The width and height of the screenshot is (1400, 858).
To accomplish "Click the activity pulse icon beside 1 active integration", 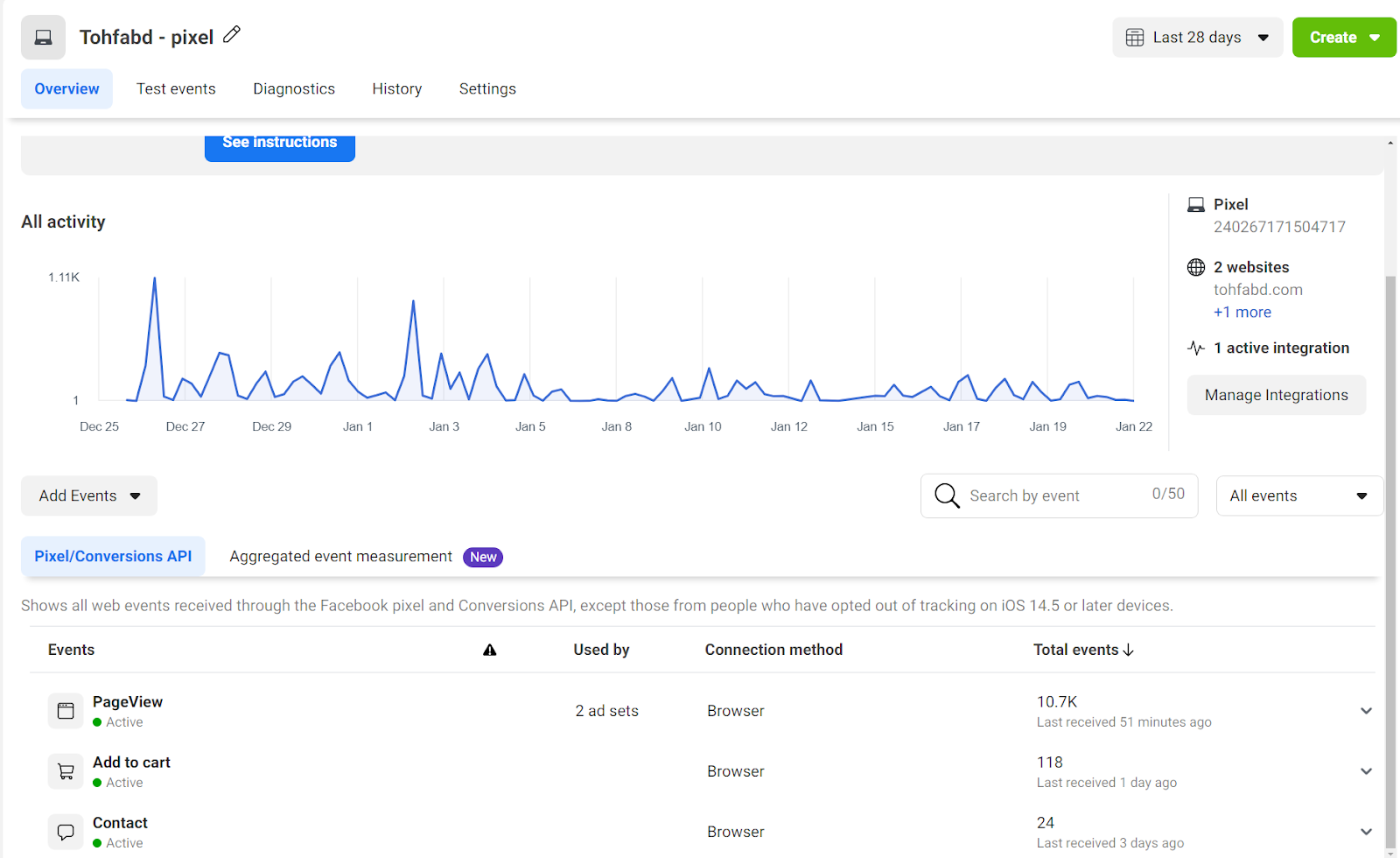I will (1196, 348).
